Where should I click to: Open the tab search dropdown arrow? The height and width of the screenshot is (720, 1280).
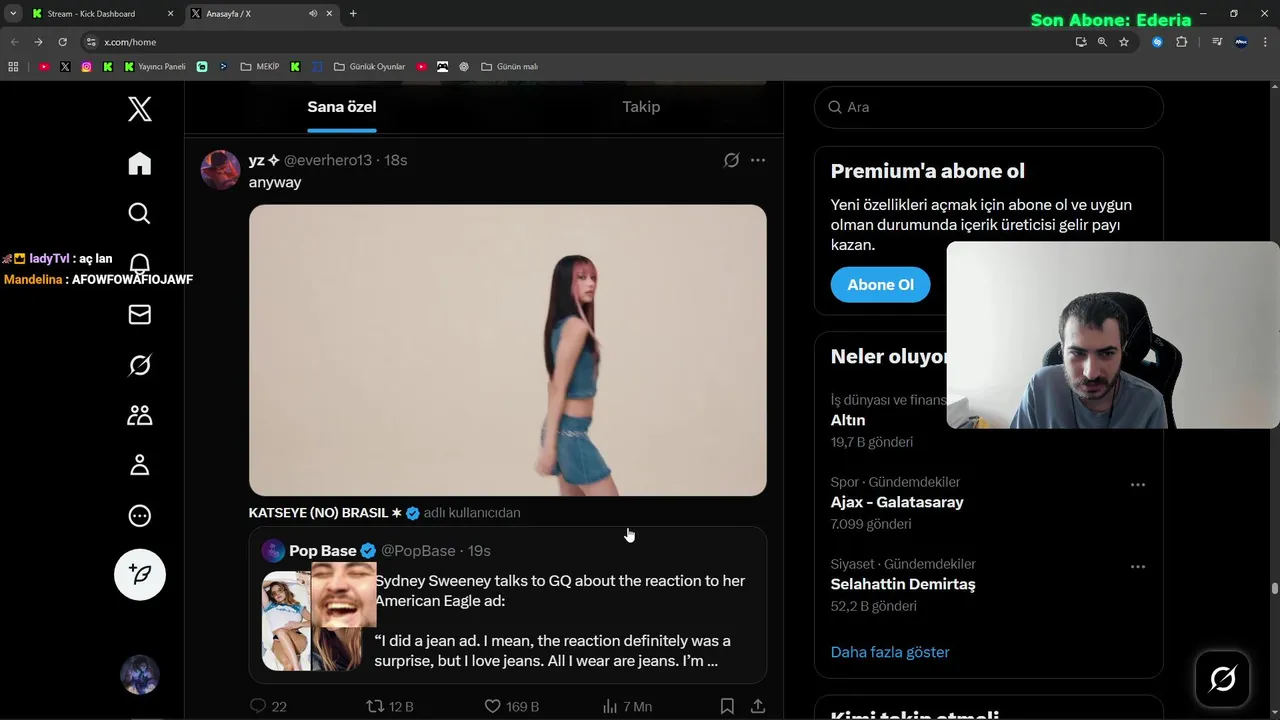(13, 14)
